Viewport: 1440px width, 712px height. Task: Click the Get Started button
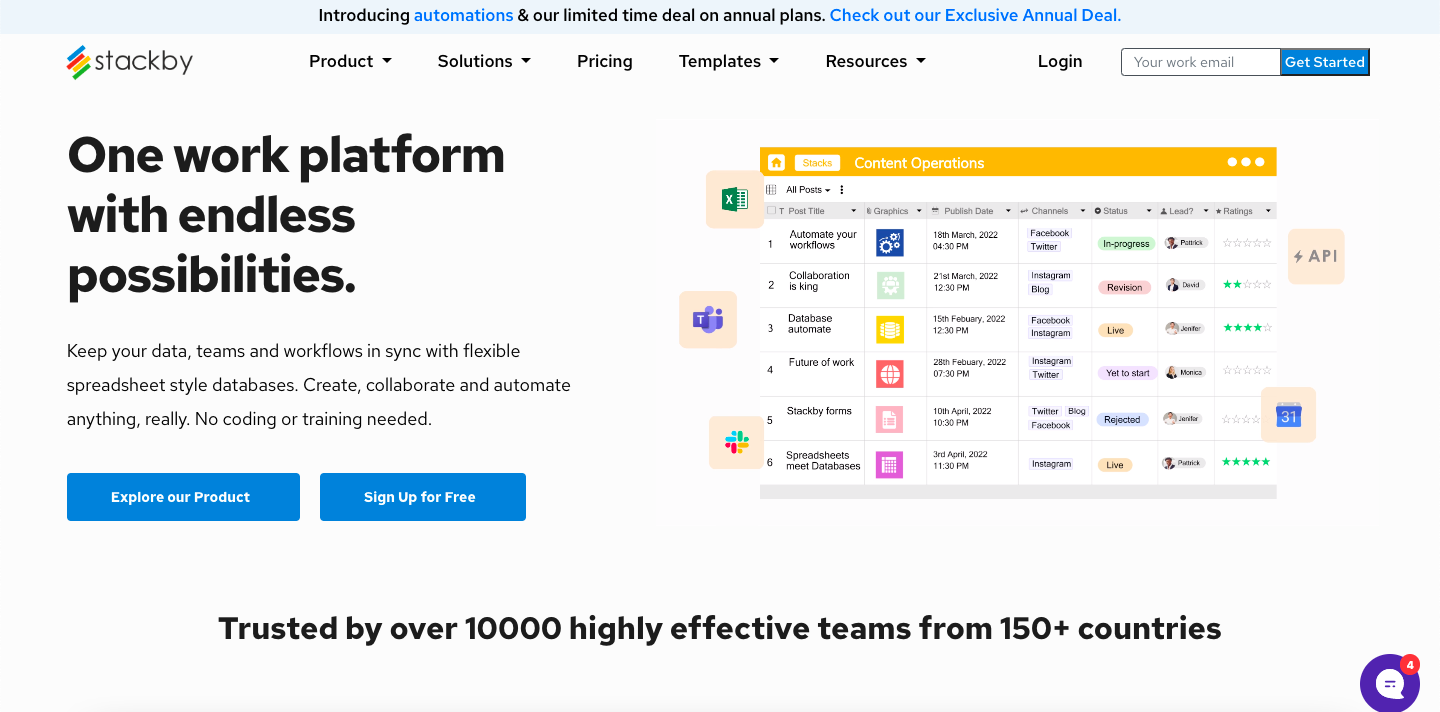[1325, 62]
